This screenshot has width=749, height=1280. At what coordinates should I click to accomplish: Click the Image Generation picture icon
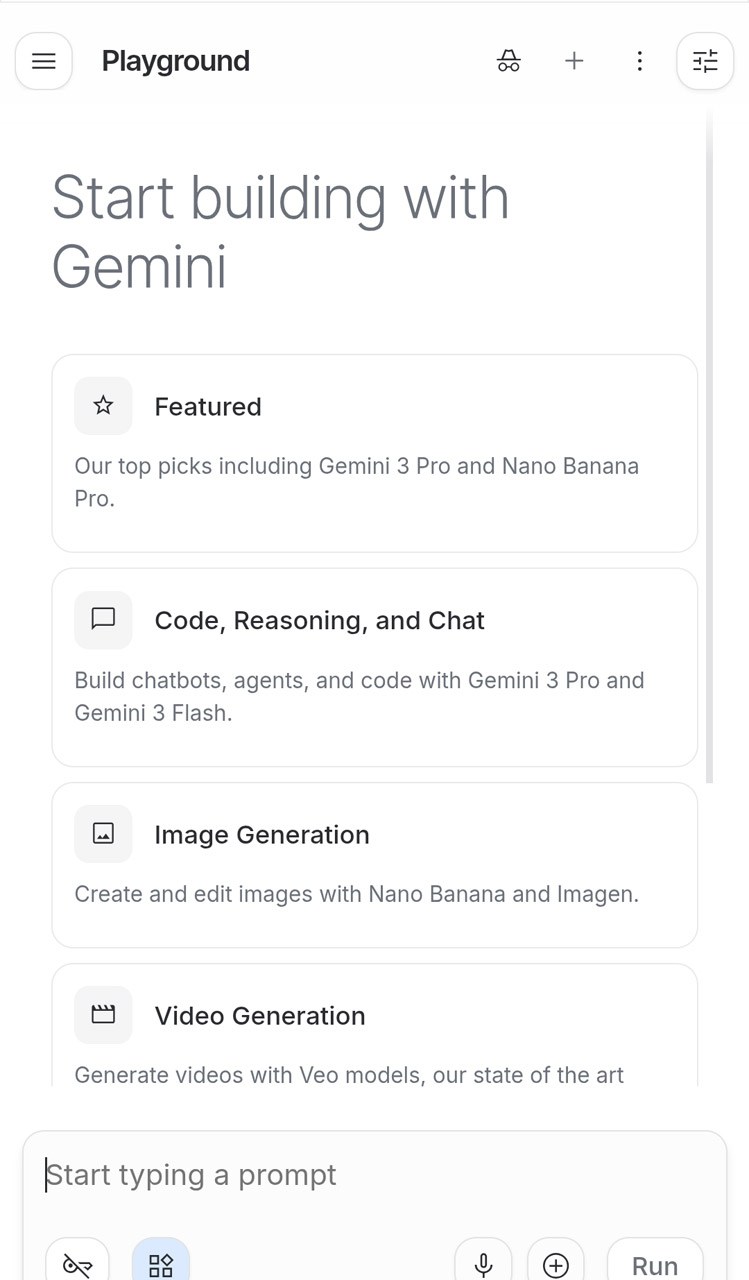pos(103,834)
